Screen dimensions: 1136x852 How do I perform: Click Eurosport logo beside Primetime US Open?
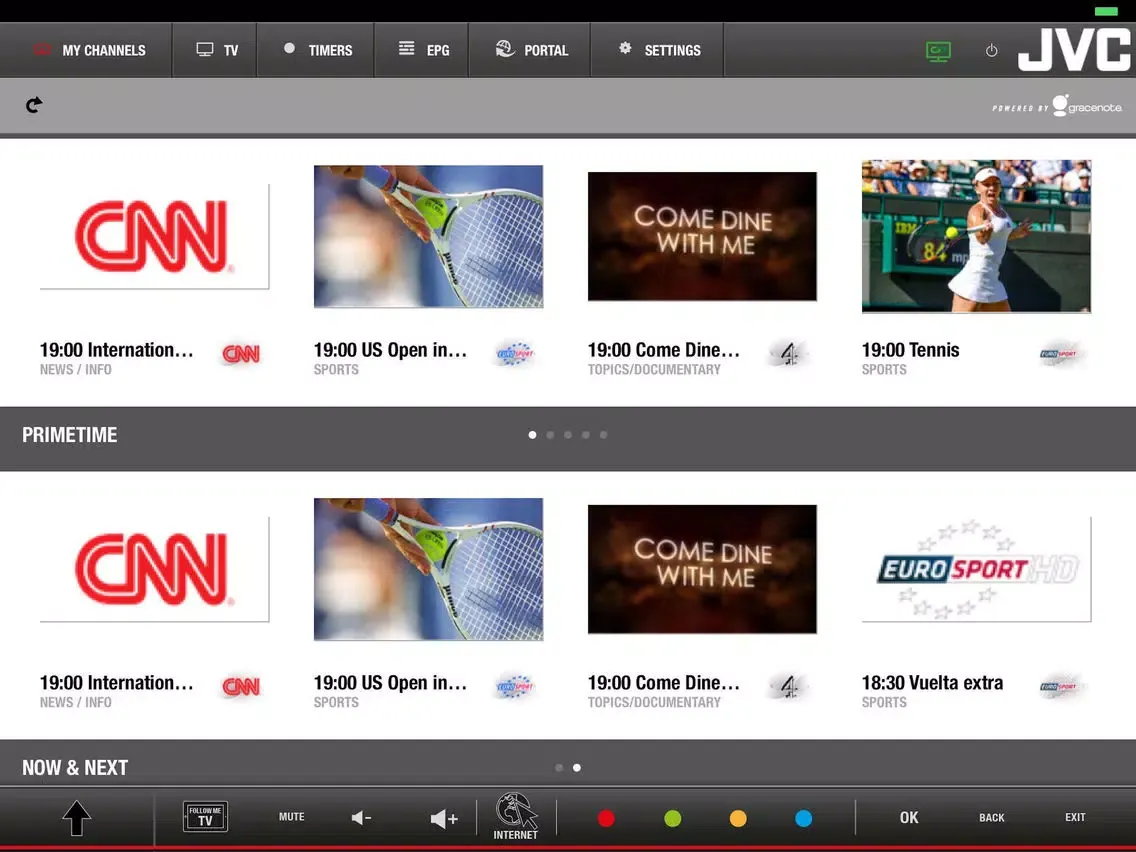pos(515,354)
